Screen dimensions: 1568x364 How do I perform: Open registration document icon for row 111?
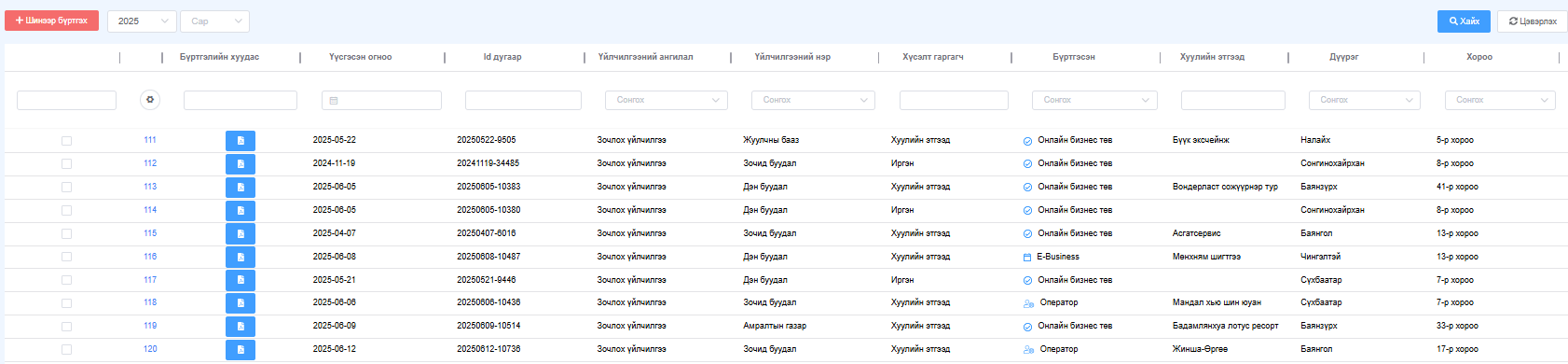pyautogui.click(x=241, y=141)
